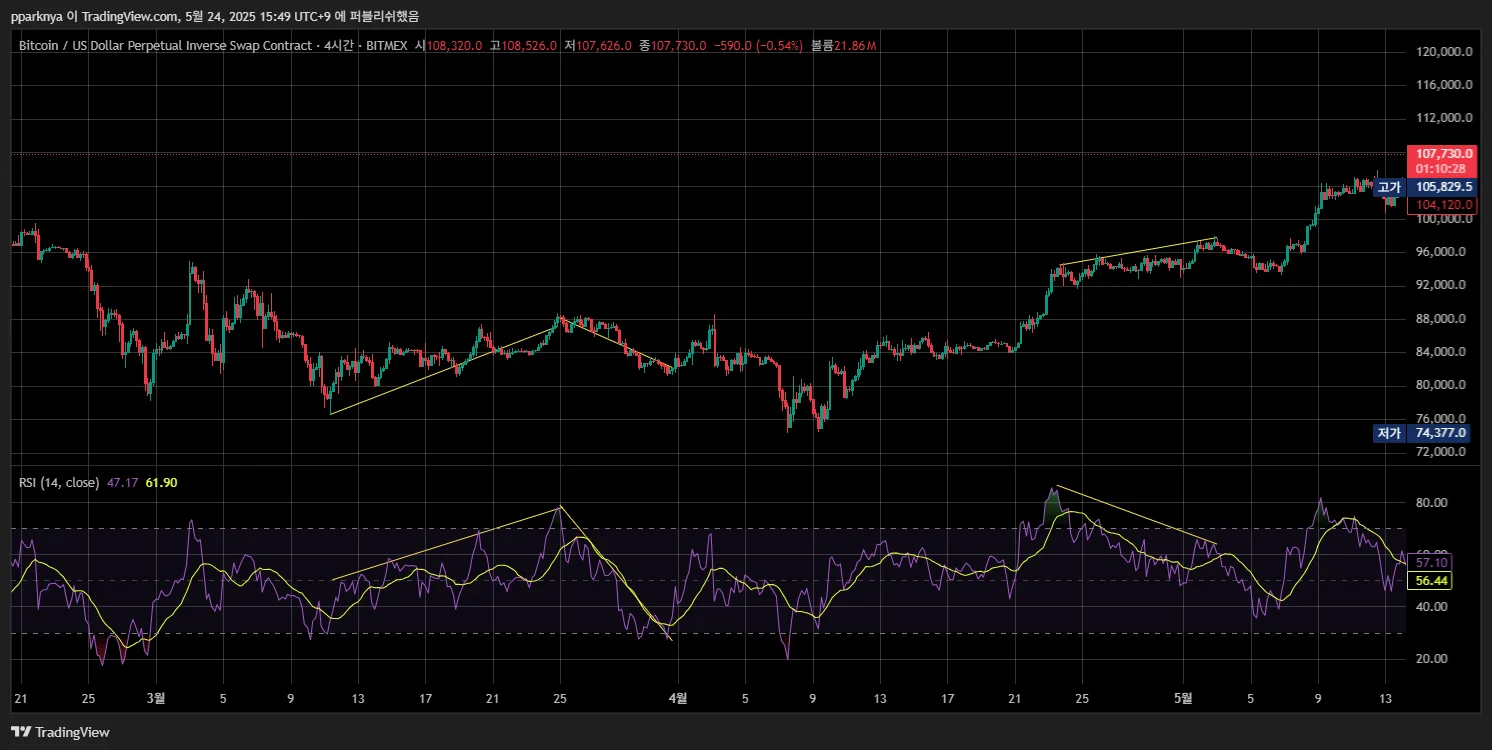Click the "100,000.0" price scale label

pos(1445,219)
